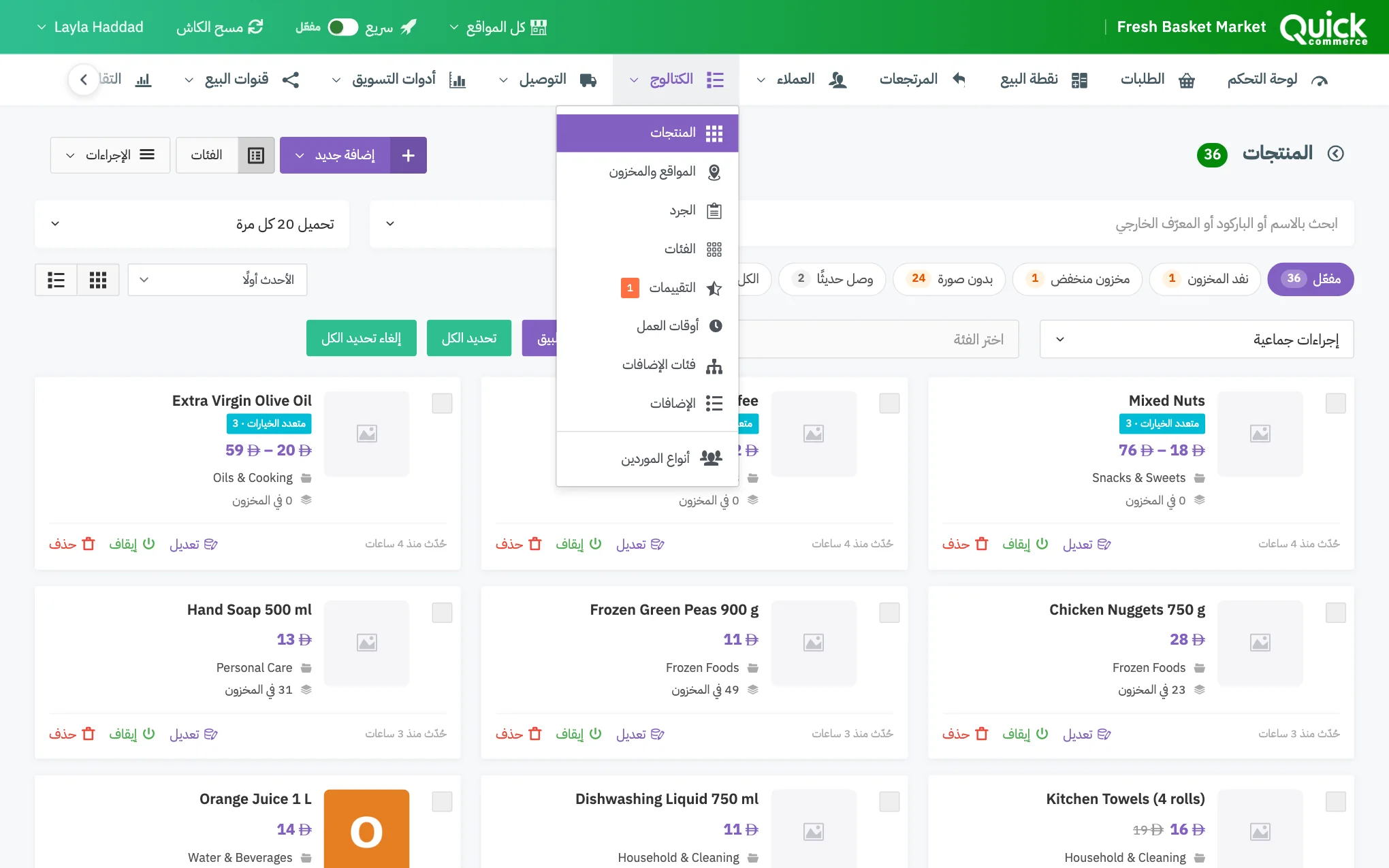Expand the كل المواقع location selector
The width and height of the screenshot is (1389, 868).
pos(498,27)
